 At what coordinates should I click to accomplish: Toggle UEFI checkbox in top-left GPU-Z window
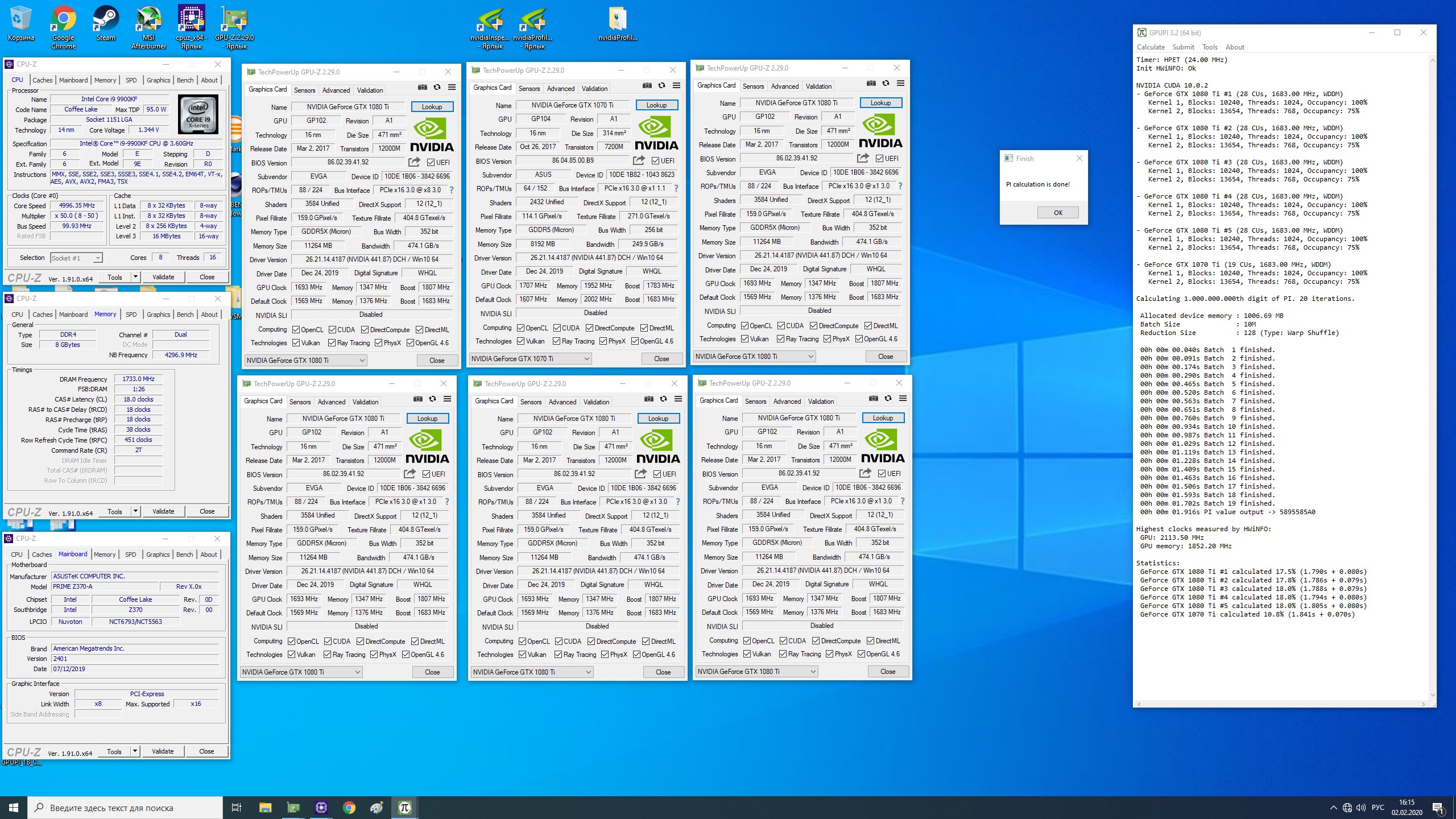431,163
